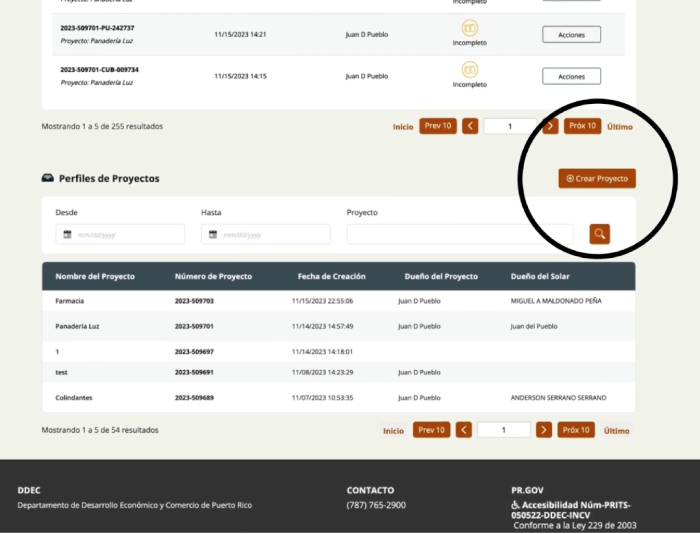
Task: Click the calendar icon in the Hasta field
Action: [x=213, y=234]
